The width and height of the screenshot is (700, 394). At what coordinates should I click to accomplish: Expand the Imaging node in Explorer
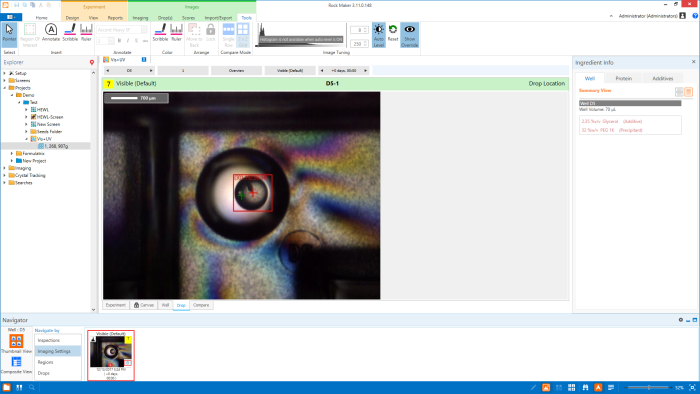[x=5, y=168]
